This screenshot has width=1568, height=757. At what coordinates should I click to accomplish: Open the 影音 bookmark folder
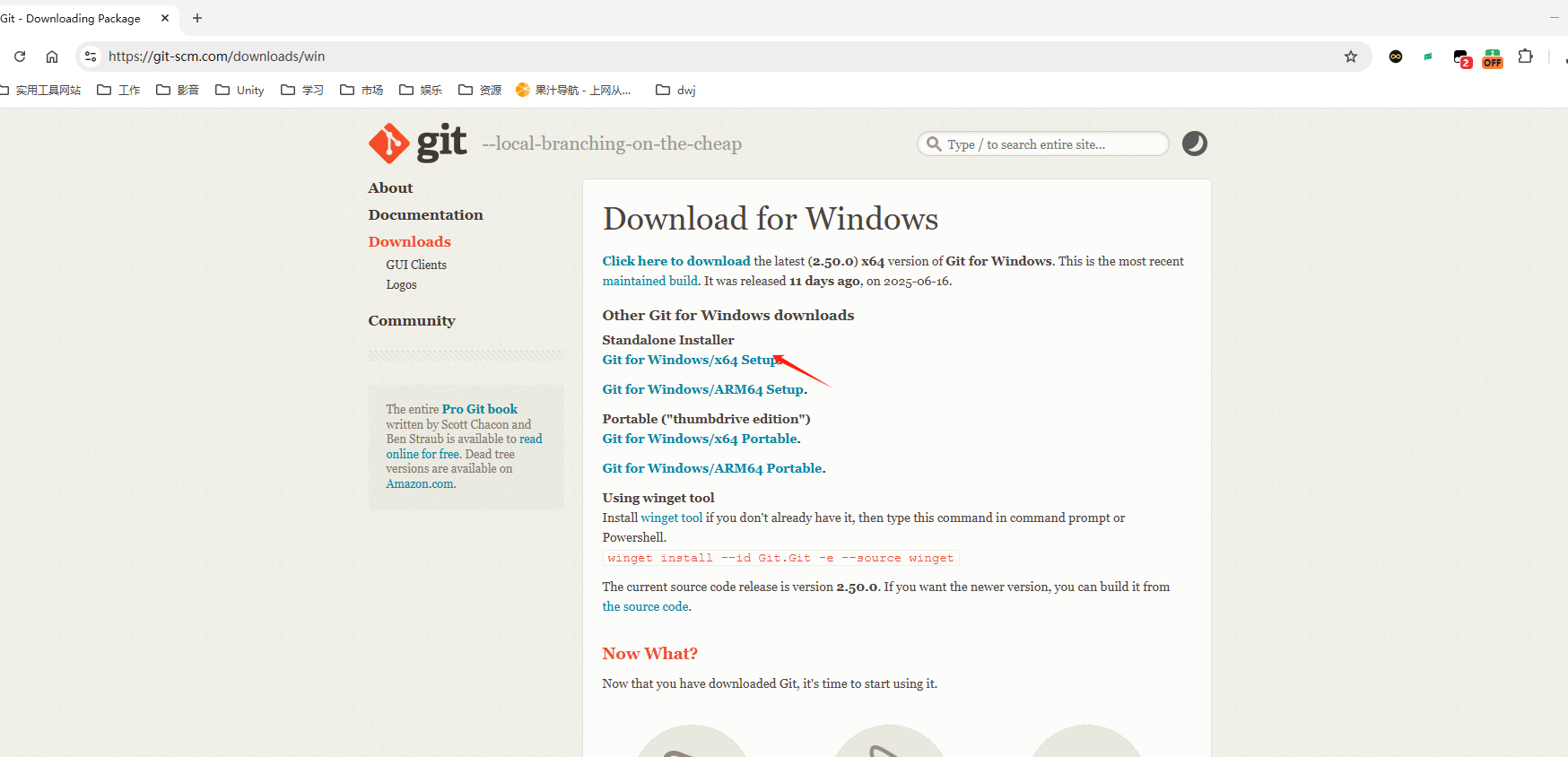pyautogui.click(x=178, y=90)
